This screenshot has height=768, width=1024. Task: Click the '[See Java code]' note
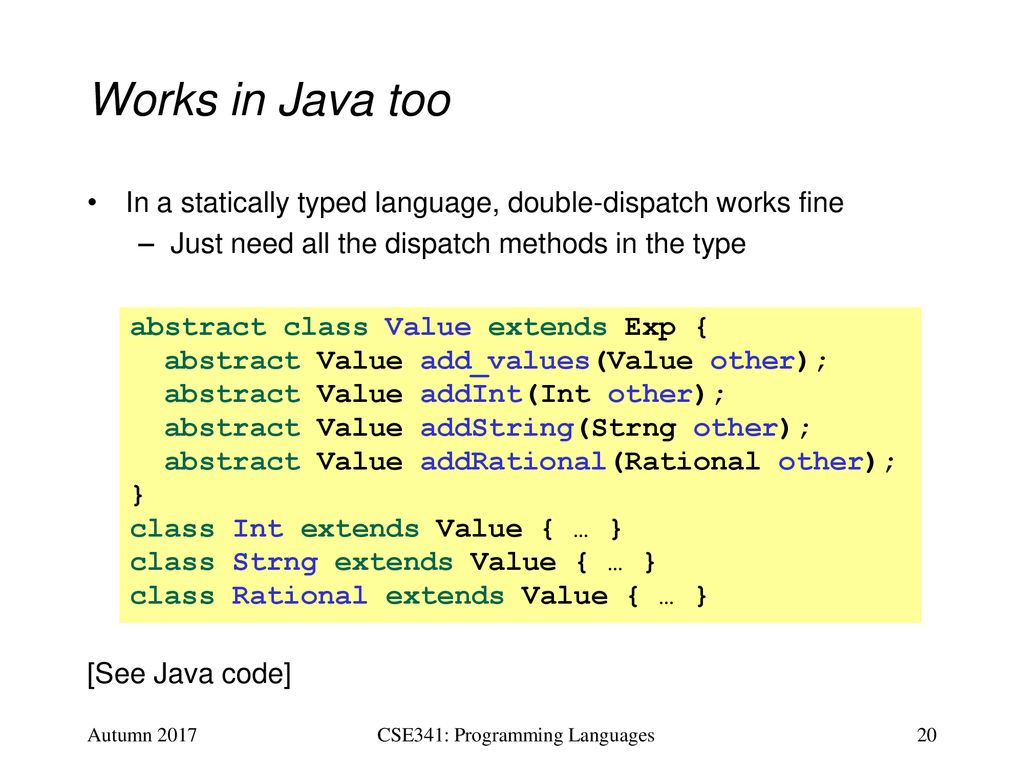189,674
